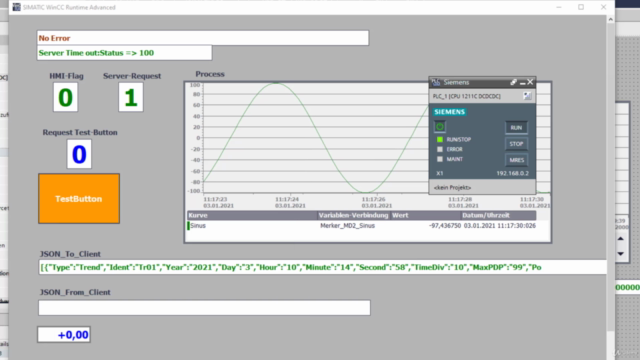Click the Server-Request value field
The width and height of the screenshot is (640, 360).
pos(131,97)
